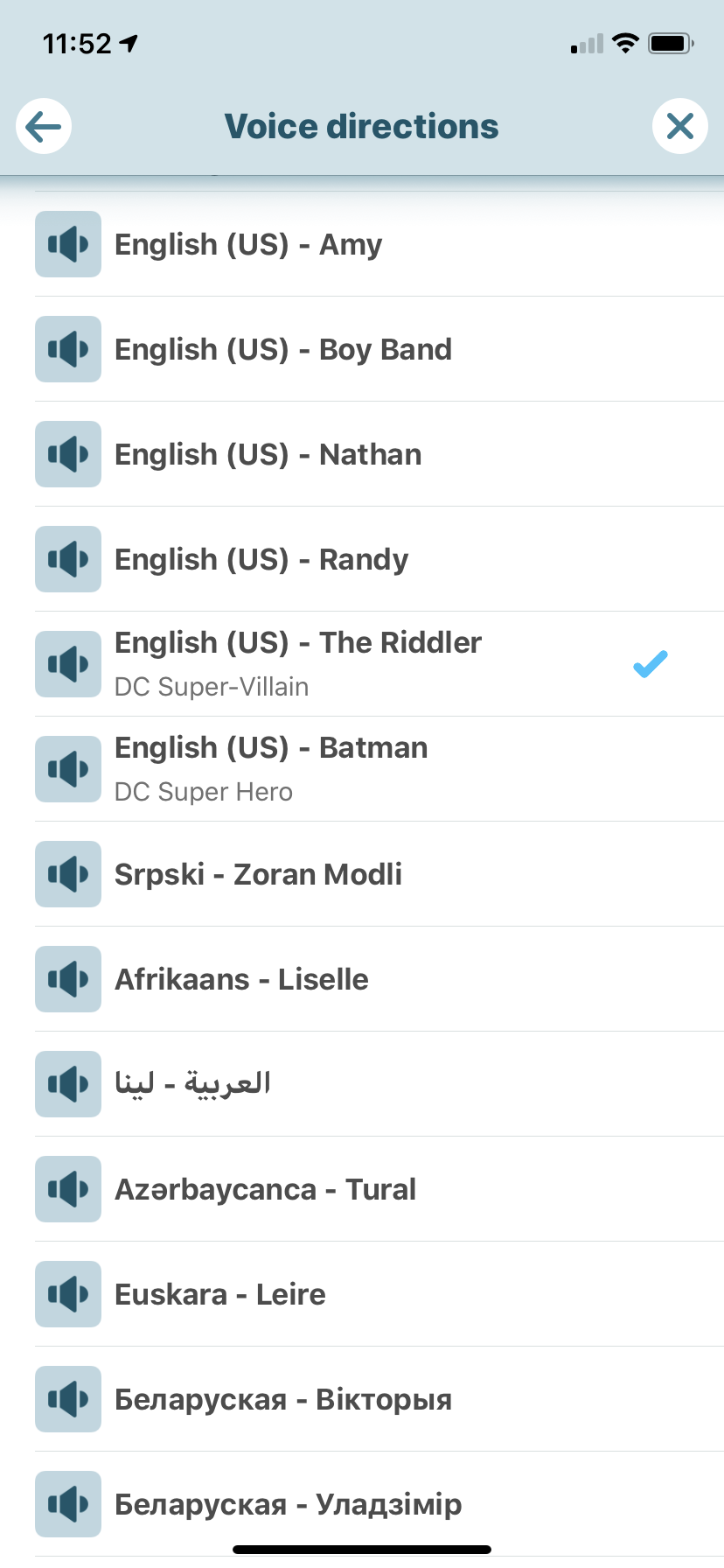724x1568 pixels.
Task: Choose Azərbaycanca - Tural voice
Action: pos(265,1190)
